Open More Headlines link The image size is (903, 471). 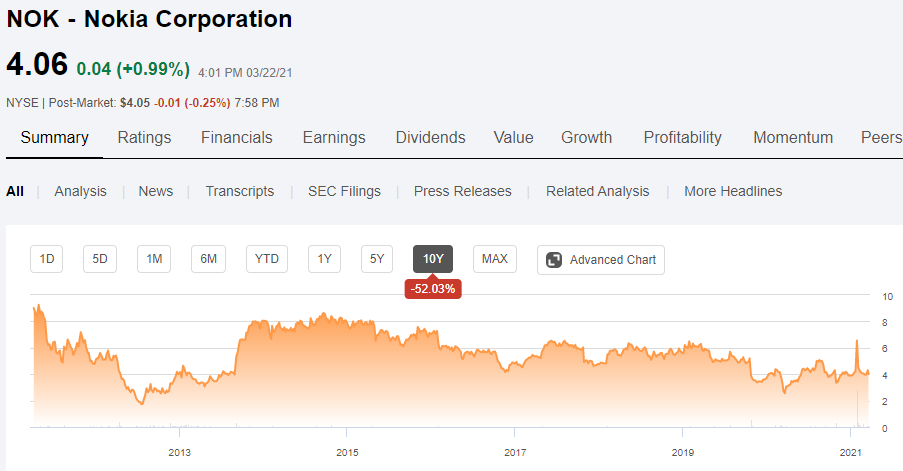pos(733,191)
